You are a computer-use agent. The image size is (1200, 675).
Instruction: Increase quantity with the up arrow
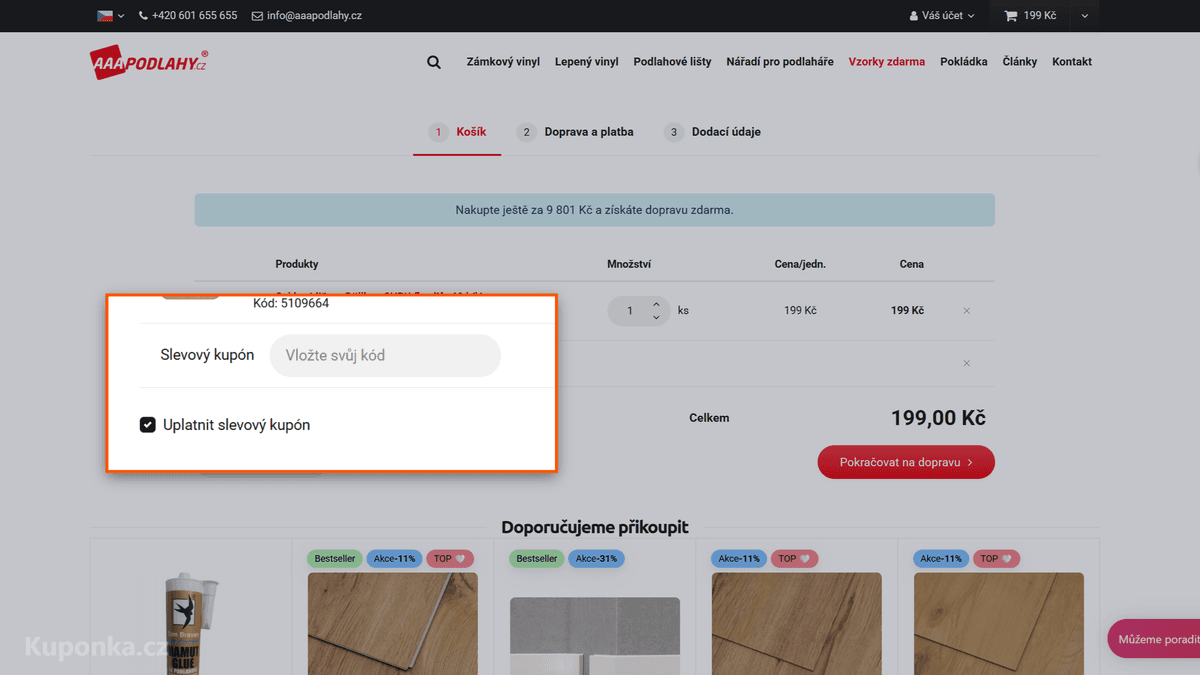[x=656, y=304]
